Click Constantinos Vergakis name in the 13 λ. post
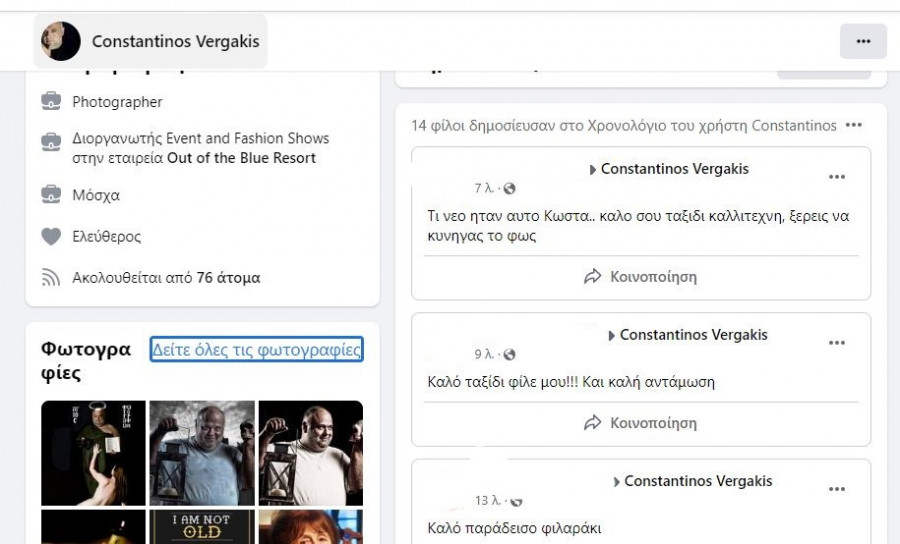Screen dimensions: 900x544 pyautogui.click(x=698, y=481)
